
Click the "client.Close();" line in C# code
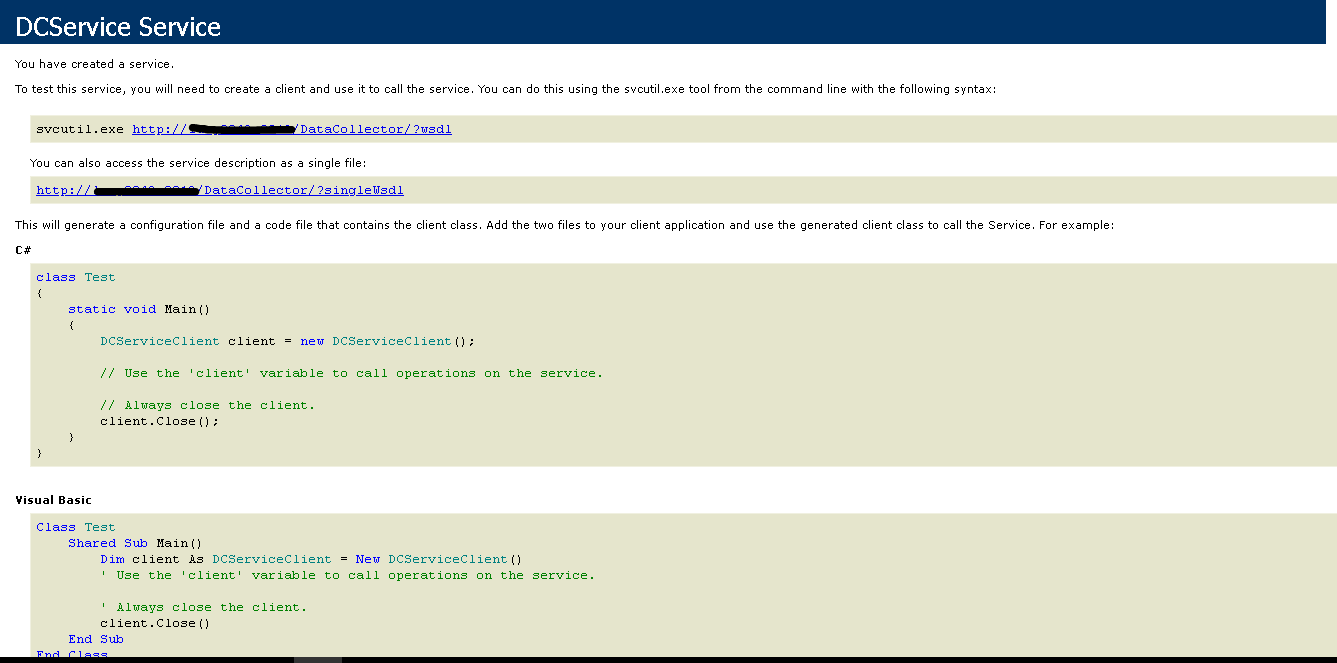pyautogui.click(x=159, y=421)
